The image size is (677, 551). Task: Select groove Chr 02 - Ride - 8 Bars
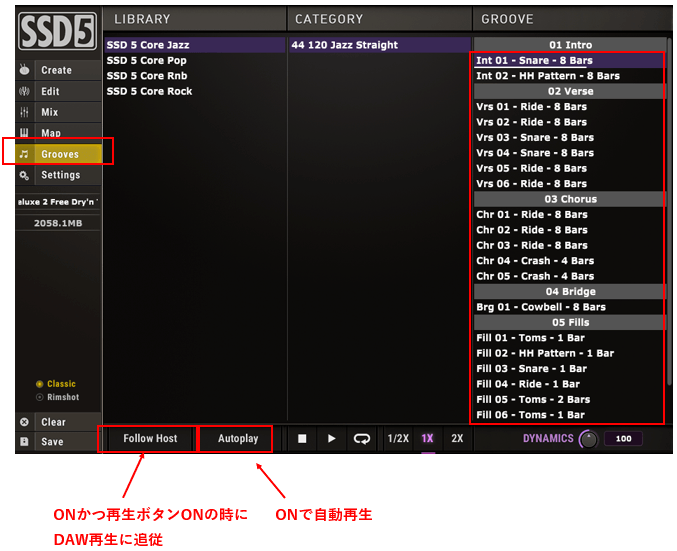(570, 230)
